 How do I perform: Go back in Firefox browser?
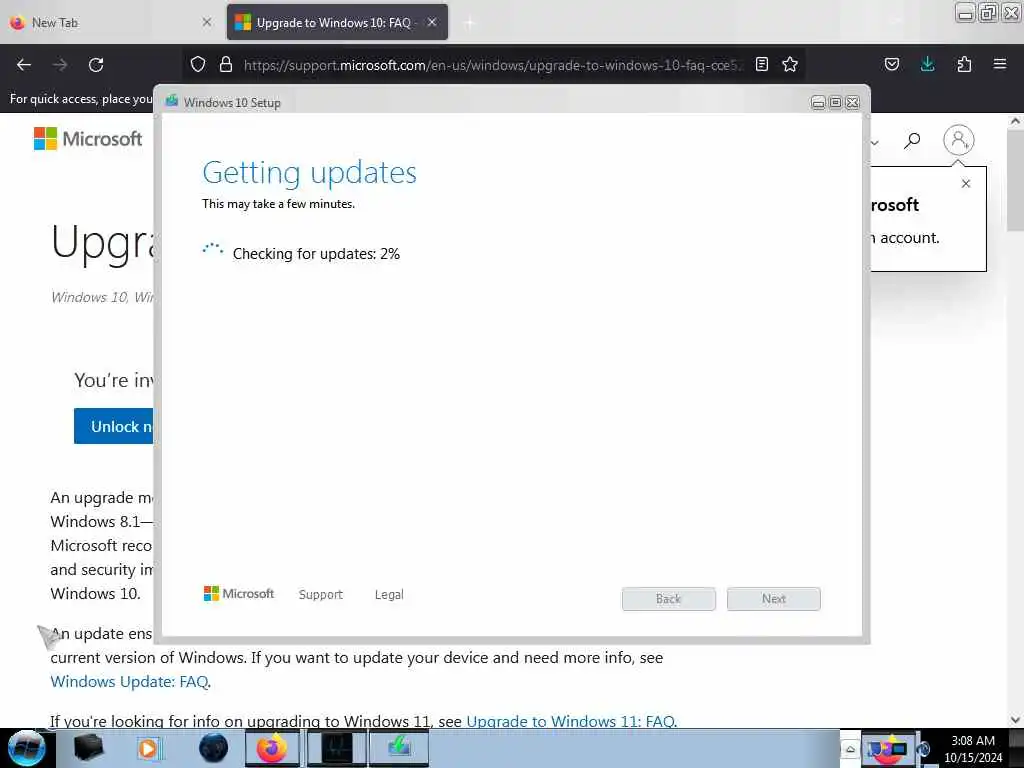(24, 65)
